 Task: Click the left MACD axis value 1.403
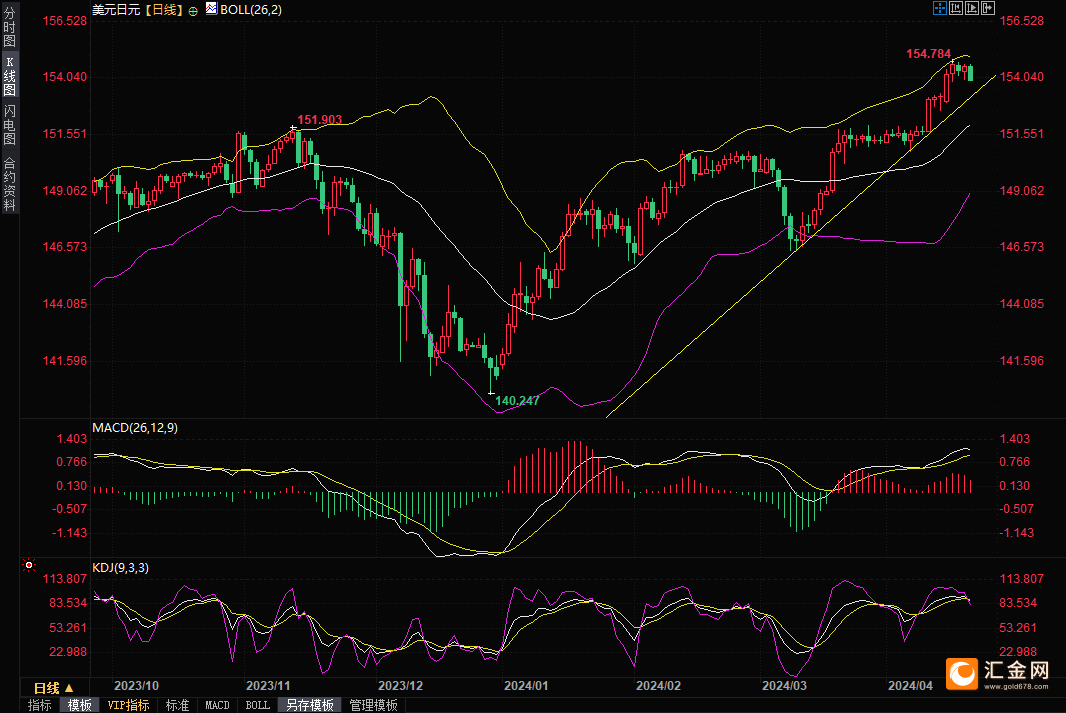tap(72, 438)
